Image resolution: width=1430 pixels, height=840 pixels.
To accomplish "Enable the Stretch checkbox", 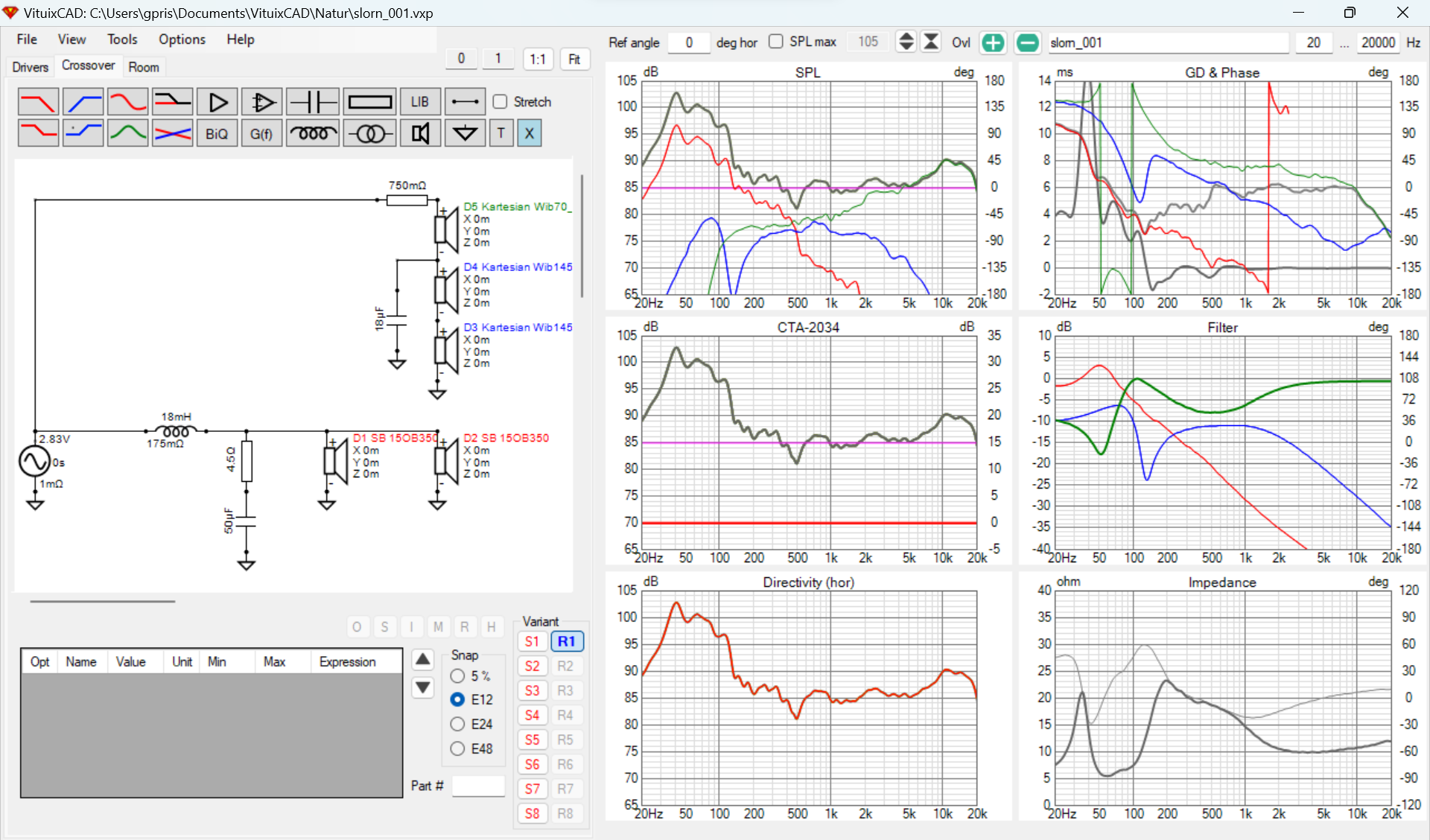I will point(500,102).
